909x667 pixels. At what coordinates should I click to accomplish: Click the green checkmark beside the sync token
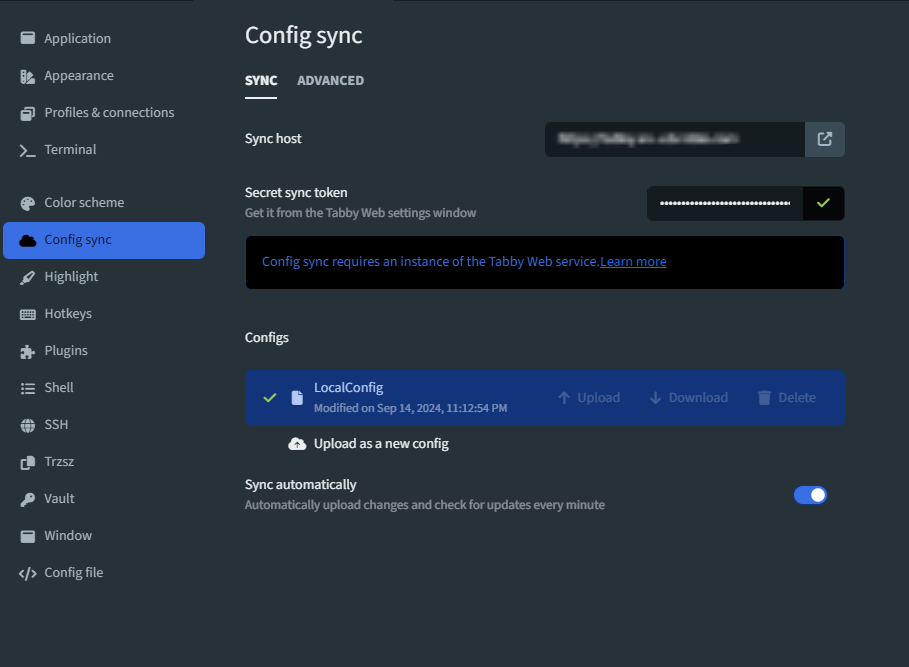(823, 203)
